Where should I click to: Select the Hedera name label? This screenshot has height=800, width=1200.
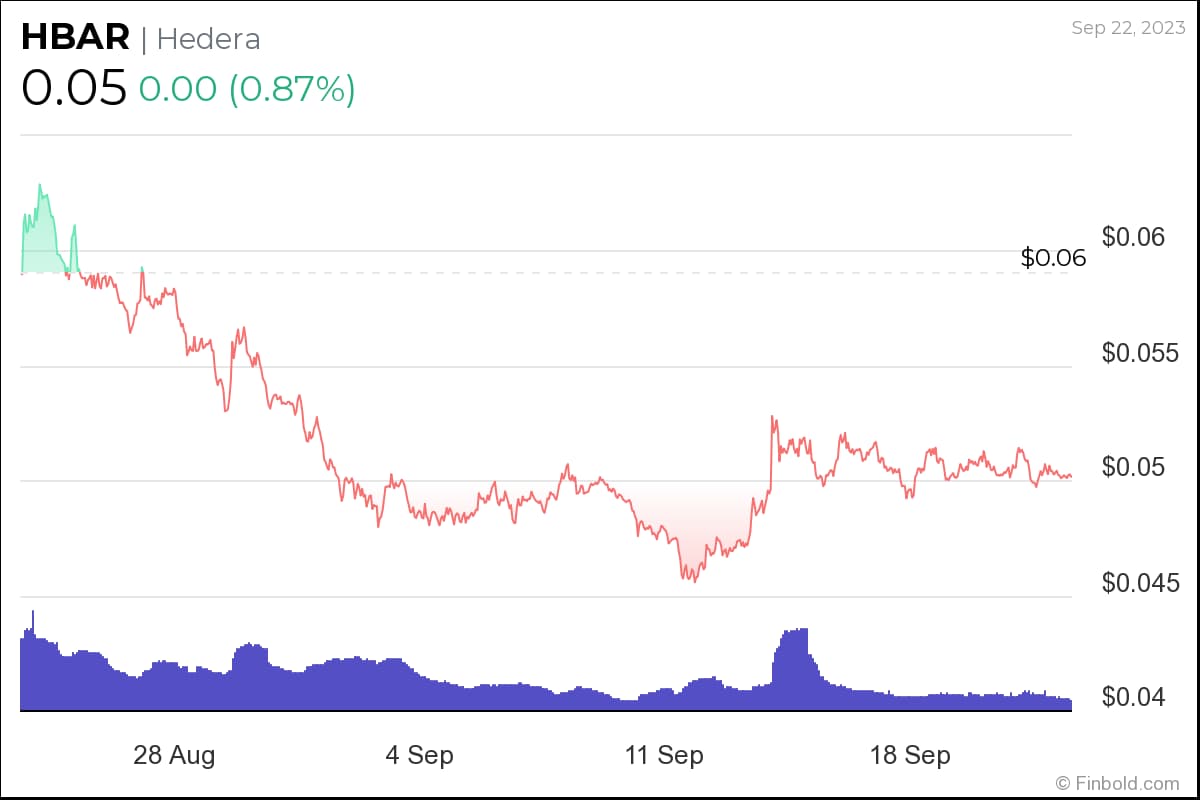click(x=209, y=39)
